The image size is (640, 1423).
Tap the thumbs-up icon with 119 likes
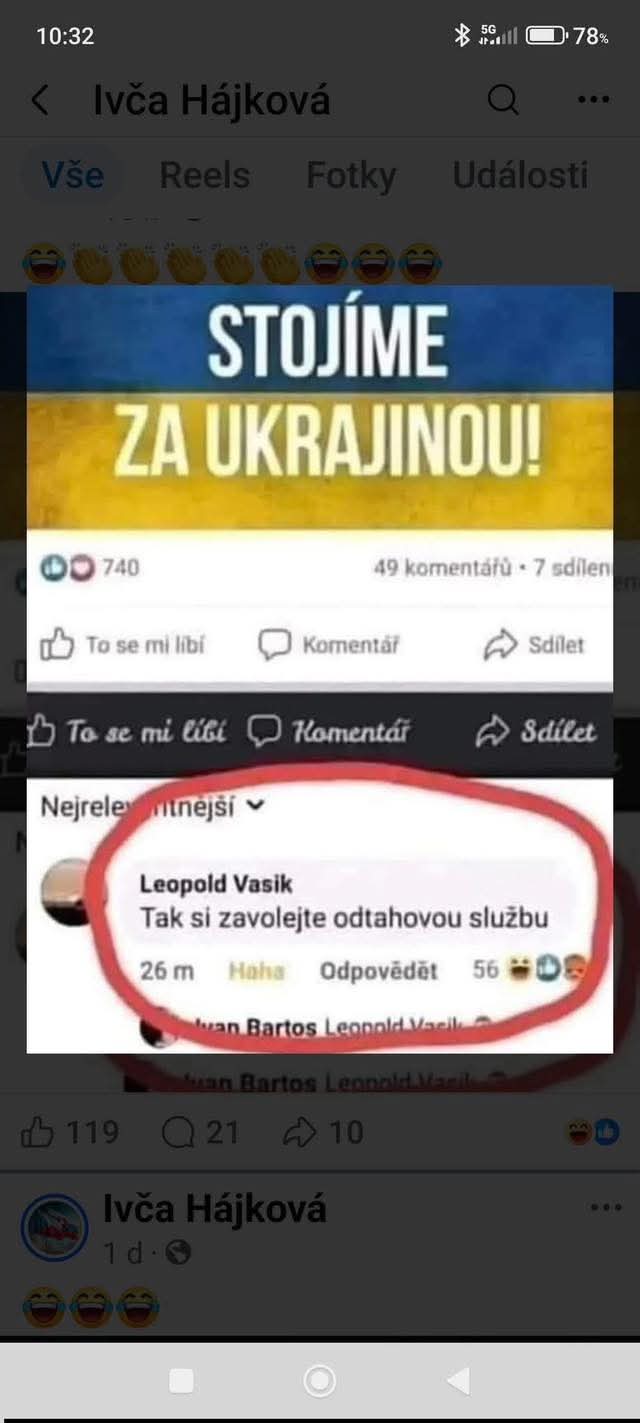click(38, 1132)
